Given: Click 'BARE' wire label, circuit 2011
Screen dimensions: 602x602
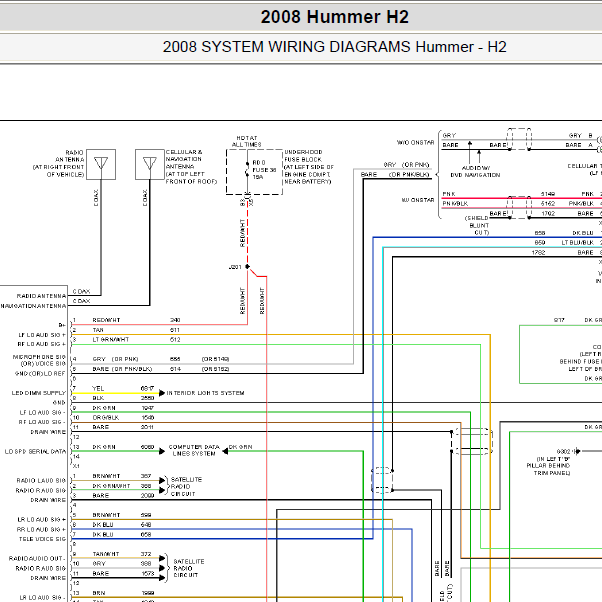Looking at the screenshot, I should click(x=101, y=427).
